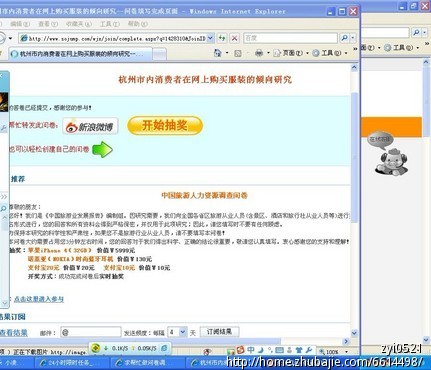Open the 收藏夹(A) menu

click(x=79, y=24)
